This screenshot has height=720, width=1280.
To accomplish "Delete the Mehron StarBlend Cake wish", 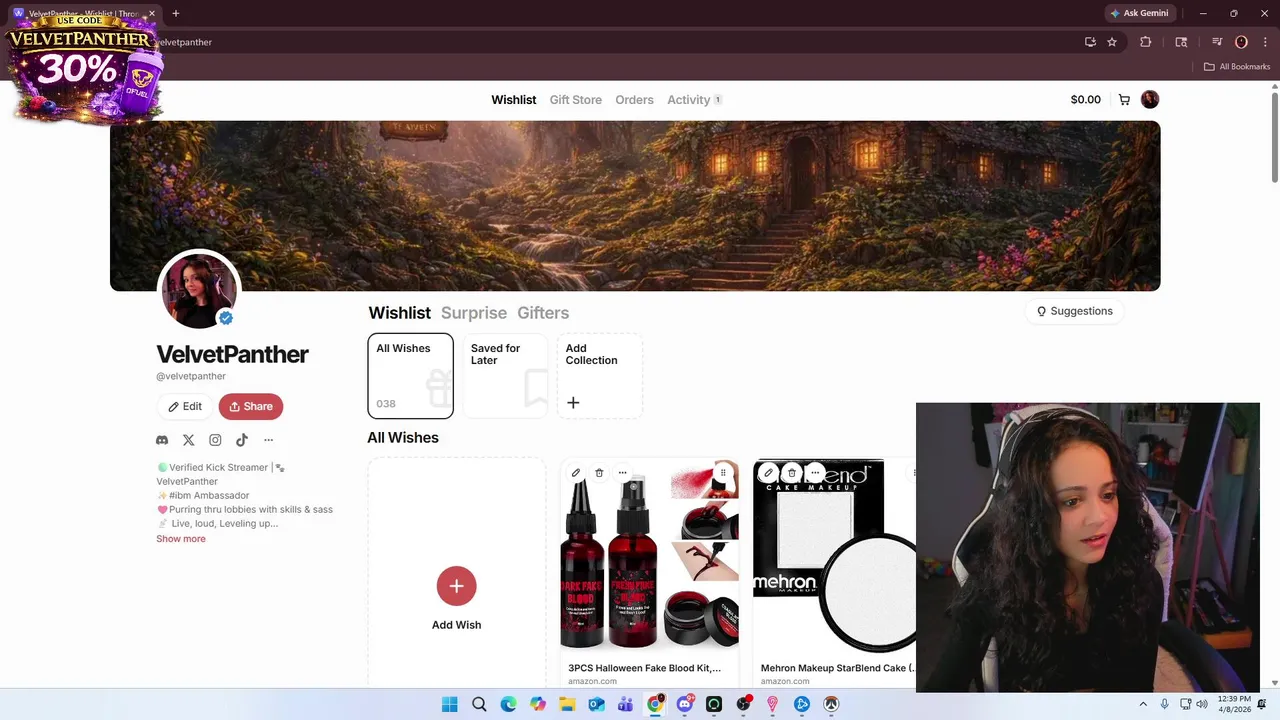I will 791,473.
